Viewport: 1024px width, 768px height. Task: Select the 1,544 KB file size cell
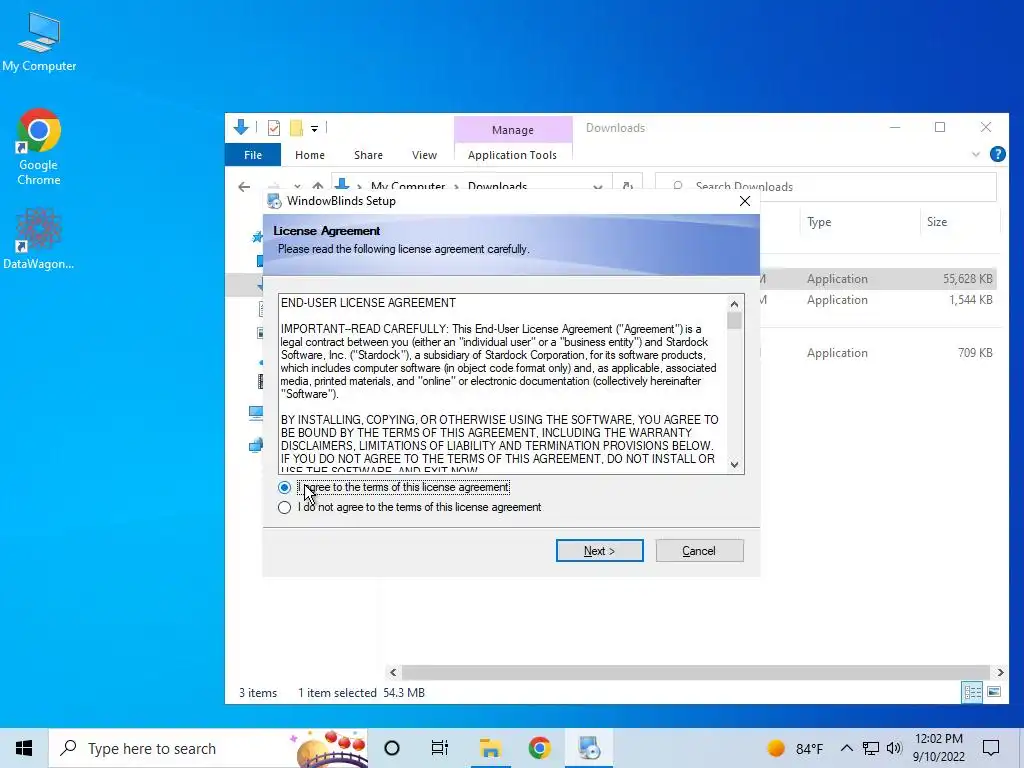(x=970, y=300)
